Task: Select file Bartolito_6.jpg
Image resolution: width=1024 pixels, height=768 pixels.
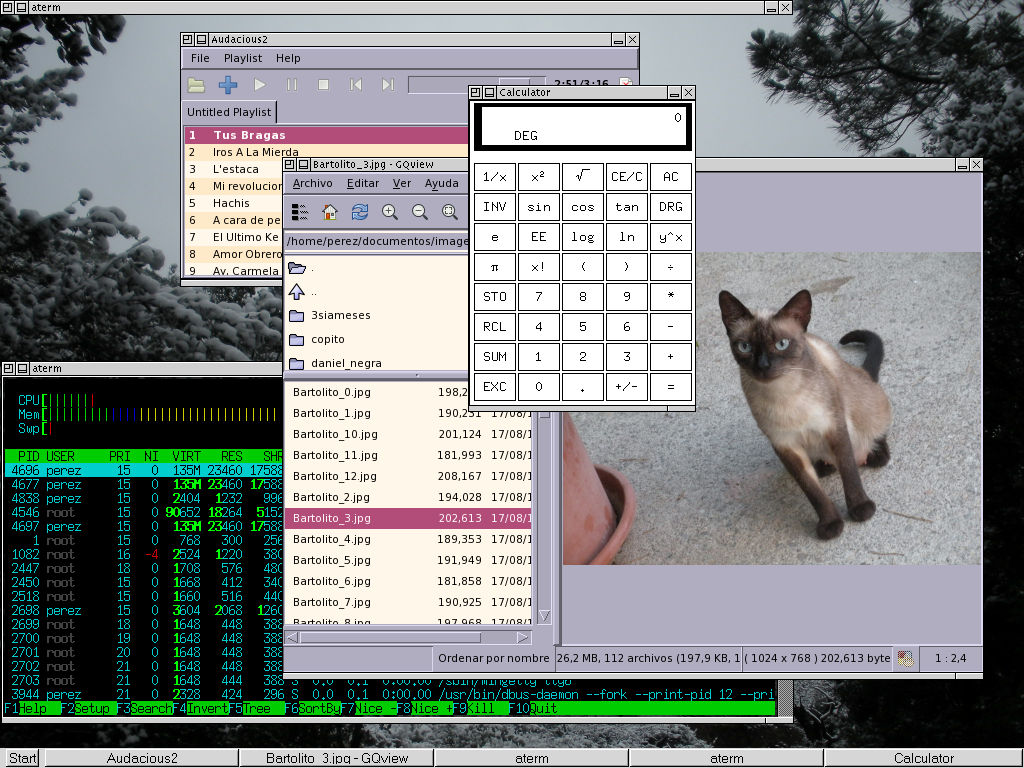Action: [409, 581]
